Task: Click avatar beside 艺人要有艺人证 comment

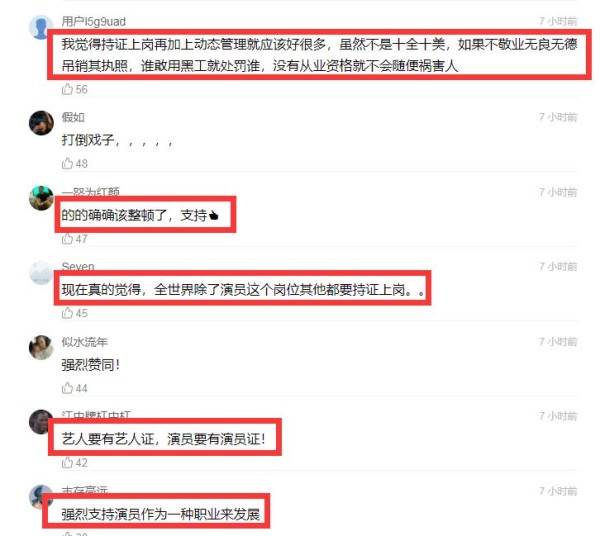Action: [x=39, y=422]
